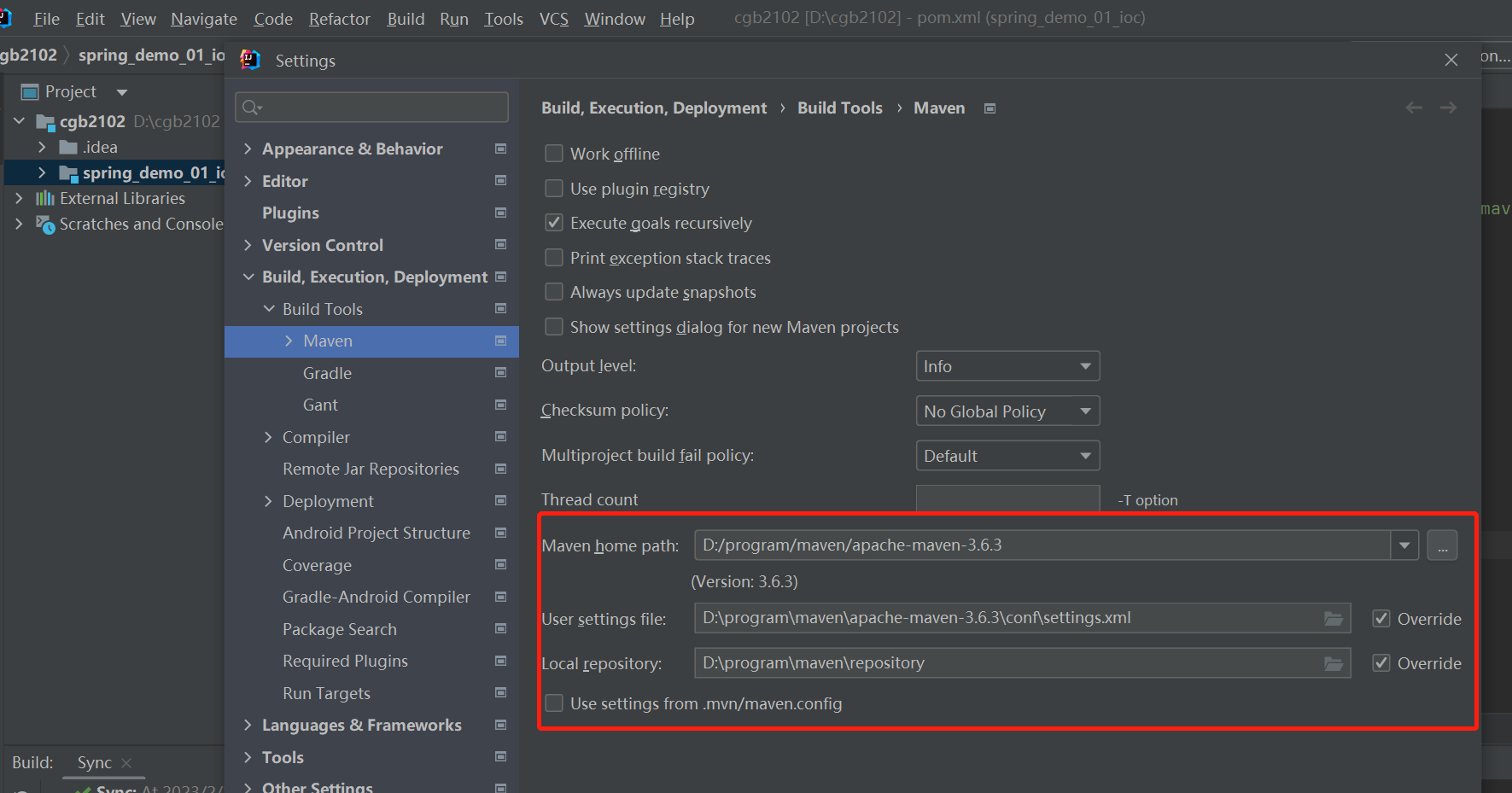Enable Always update snapshots checkbox

(x=554, y=292)
